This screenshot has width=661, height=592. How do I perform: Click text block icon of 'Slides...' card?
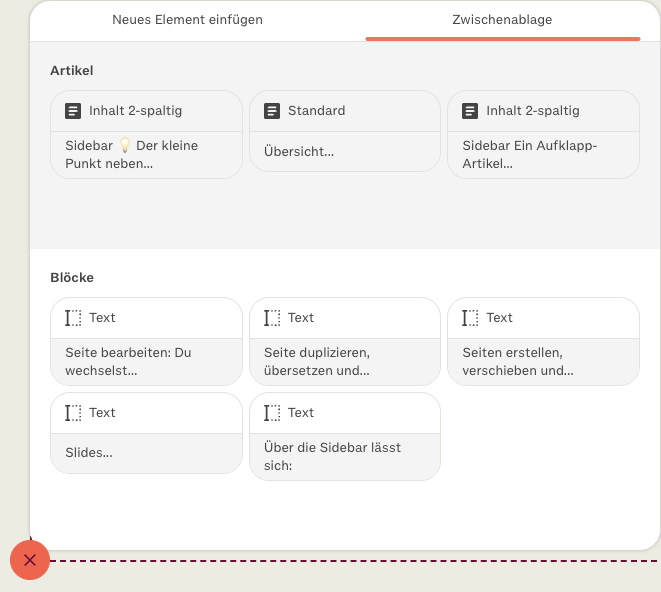73,413
